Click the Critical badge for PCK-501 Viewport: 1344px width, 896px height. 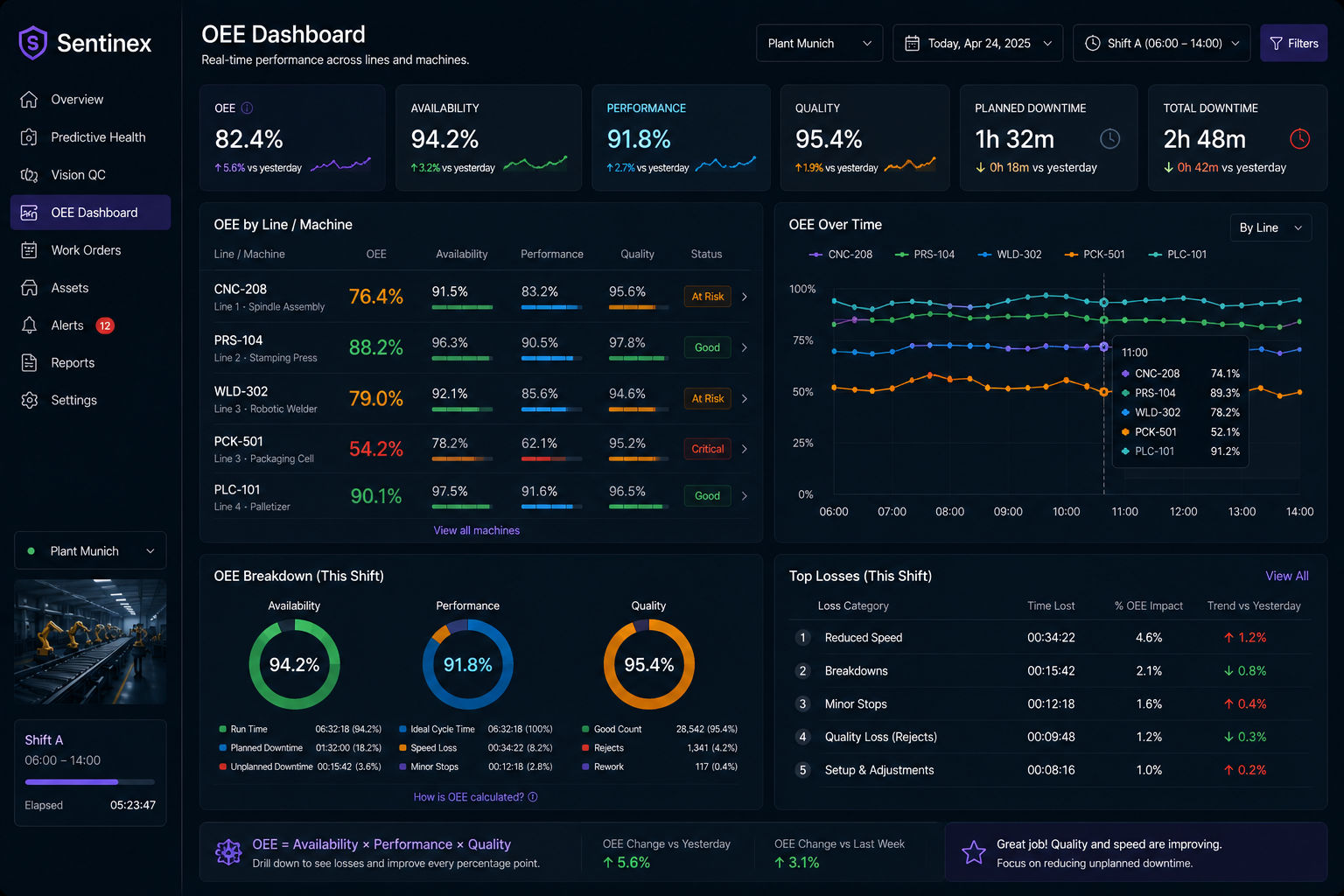[x=708, y=449]
